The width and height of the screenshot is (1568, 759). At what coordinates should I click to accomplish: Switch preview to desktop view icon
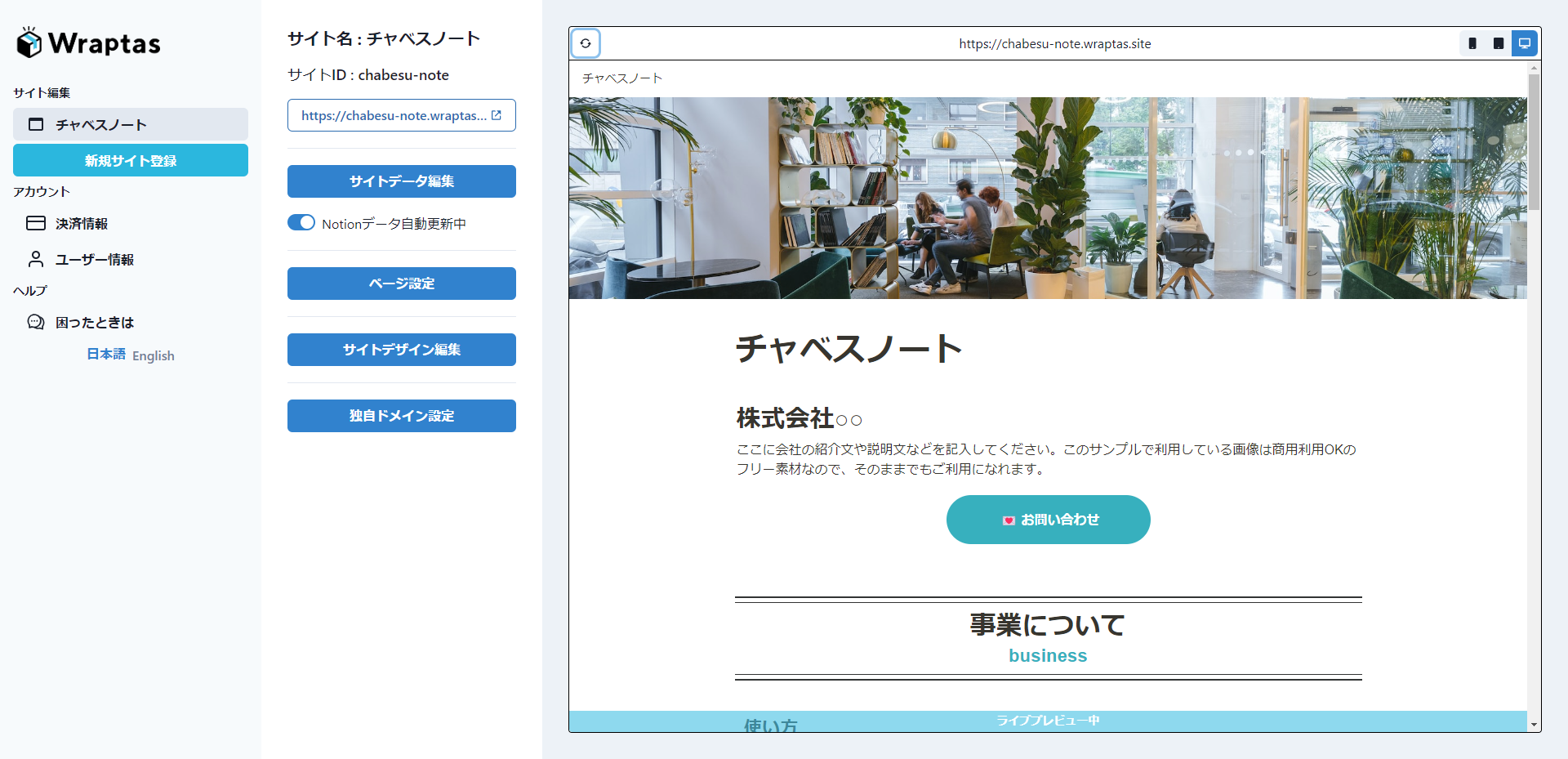pos(1525,43)
